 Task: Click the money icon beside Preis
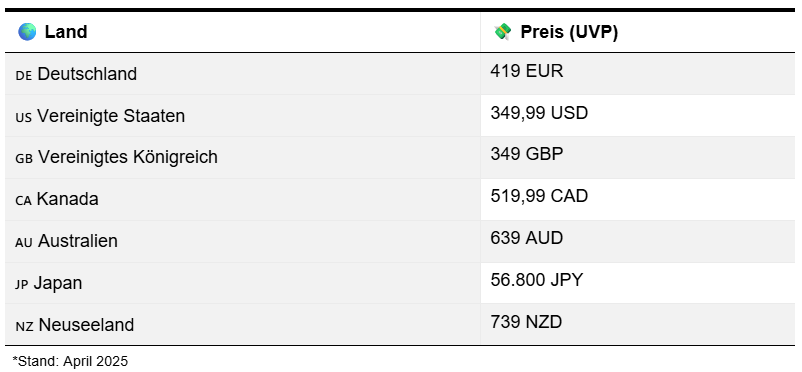click(x=503, y=32)
